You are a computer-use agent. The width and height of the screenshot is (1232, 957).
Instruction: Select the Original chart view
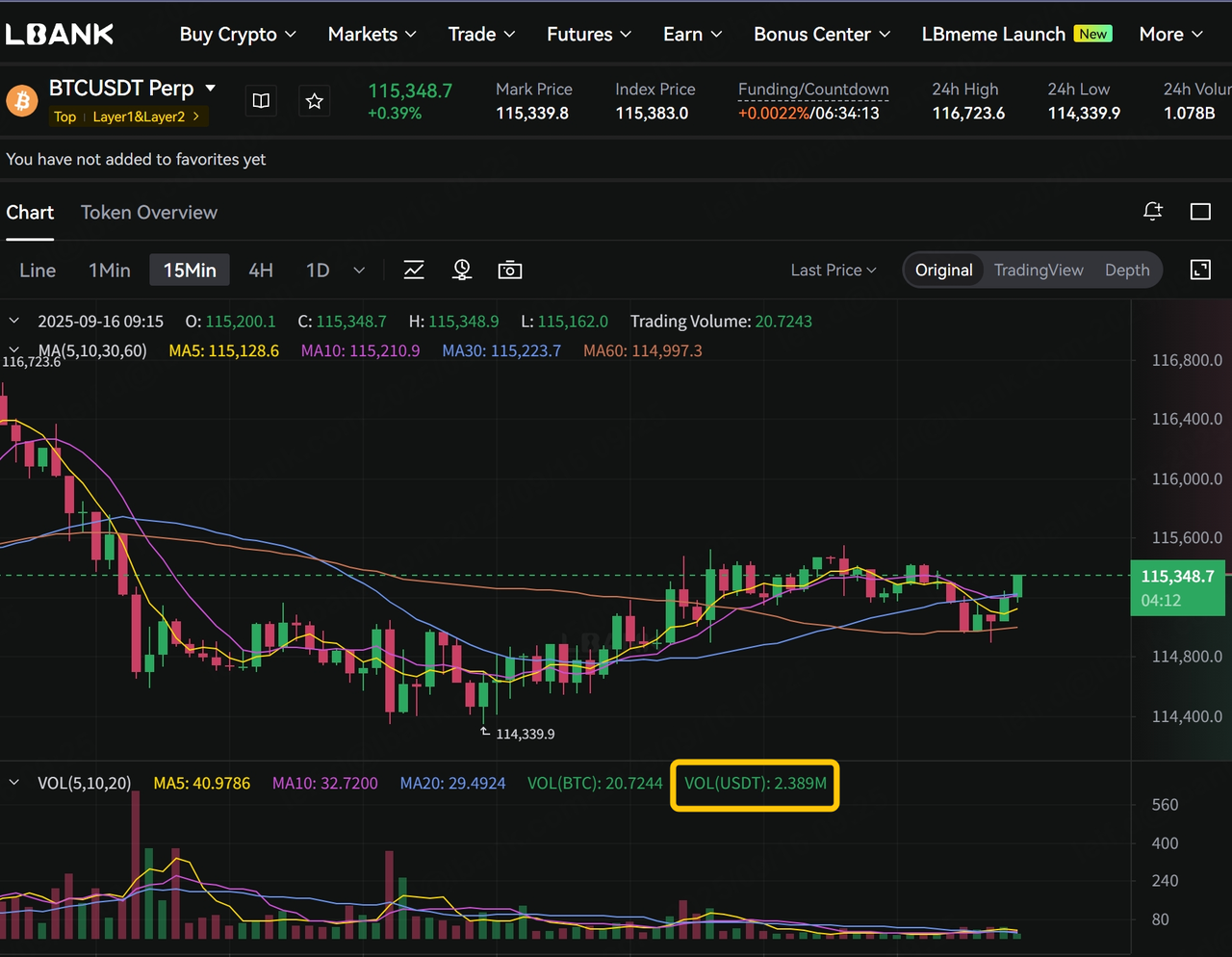(x=943, y=271)
